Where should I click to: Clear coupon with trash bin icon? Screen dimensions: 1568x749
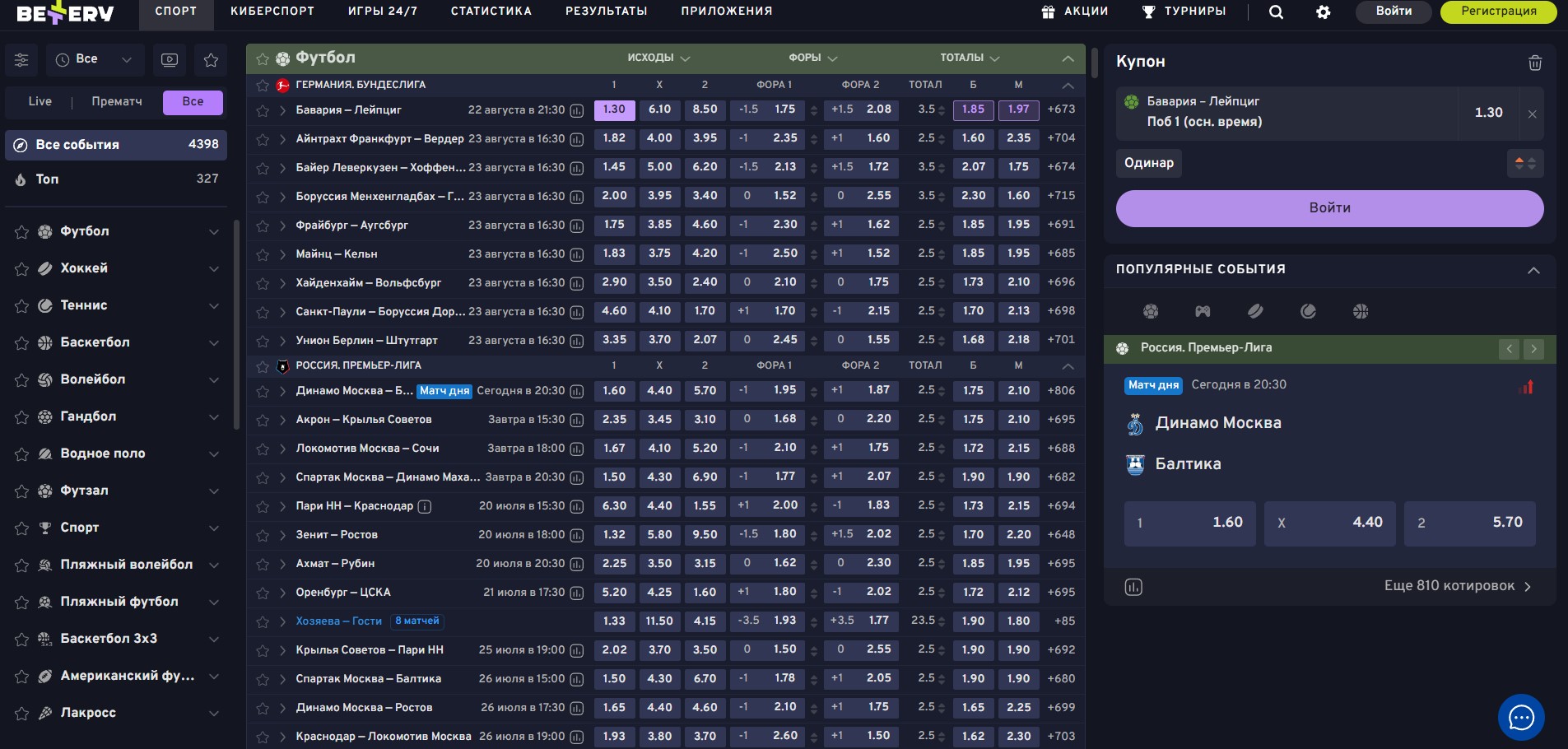pyautogui.click(x=1535, y=63)
